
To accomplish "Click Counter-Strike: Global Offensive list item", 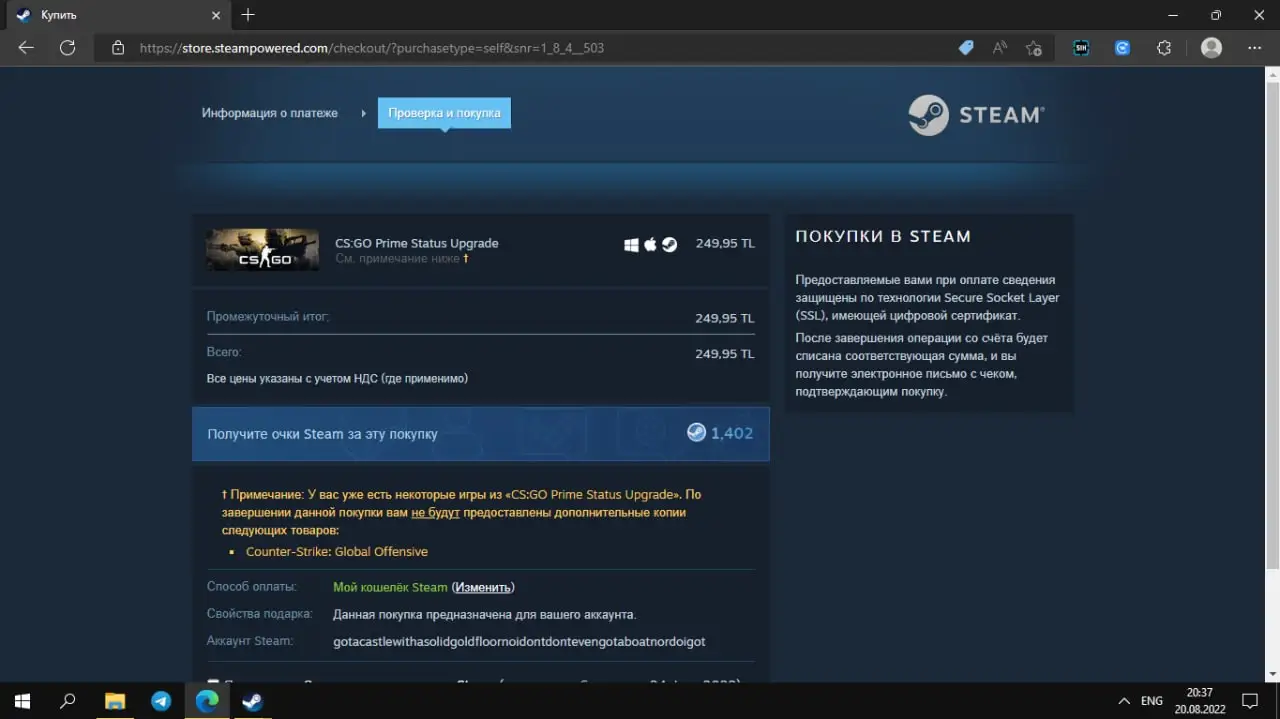I will pos(336,551).
